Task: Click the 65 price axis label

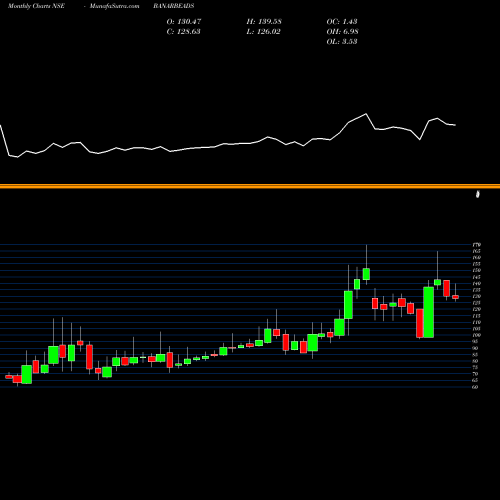Action: (x=475, y=380)
